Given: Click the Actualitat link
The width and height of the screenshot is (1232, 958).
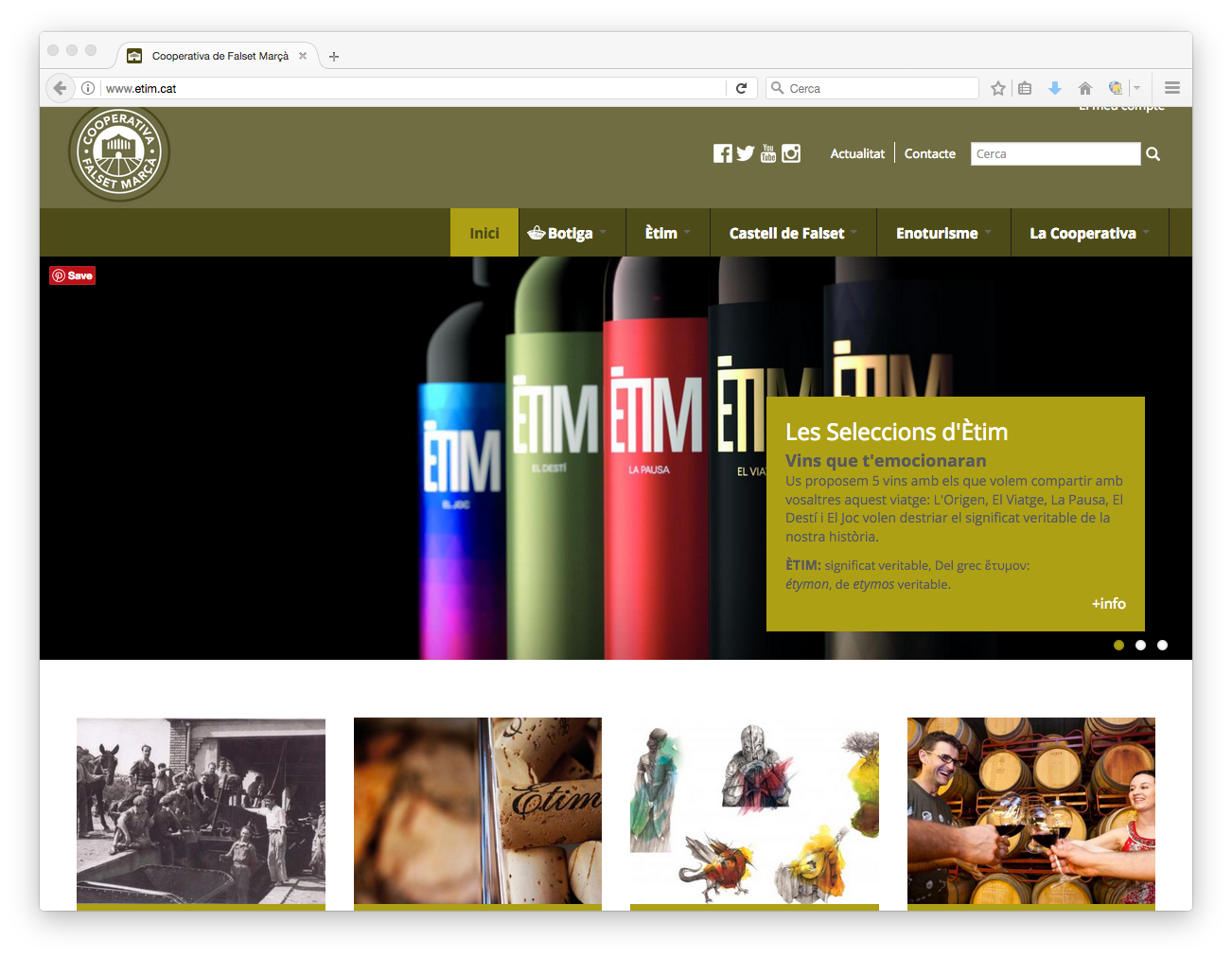Looking at the screenshot, I should pyautogui.click(x=857, y=153).
